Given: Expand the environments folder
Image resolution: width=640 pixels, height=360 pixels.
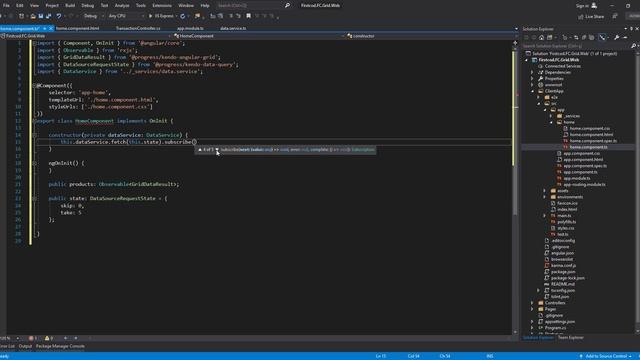Looking at the screenshot, I should pyautogui.click(x=544, y=197).
